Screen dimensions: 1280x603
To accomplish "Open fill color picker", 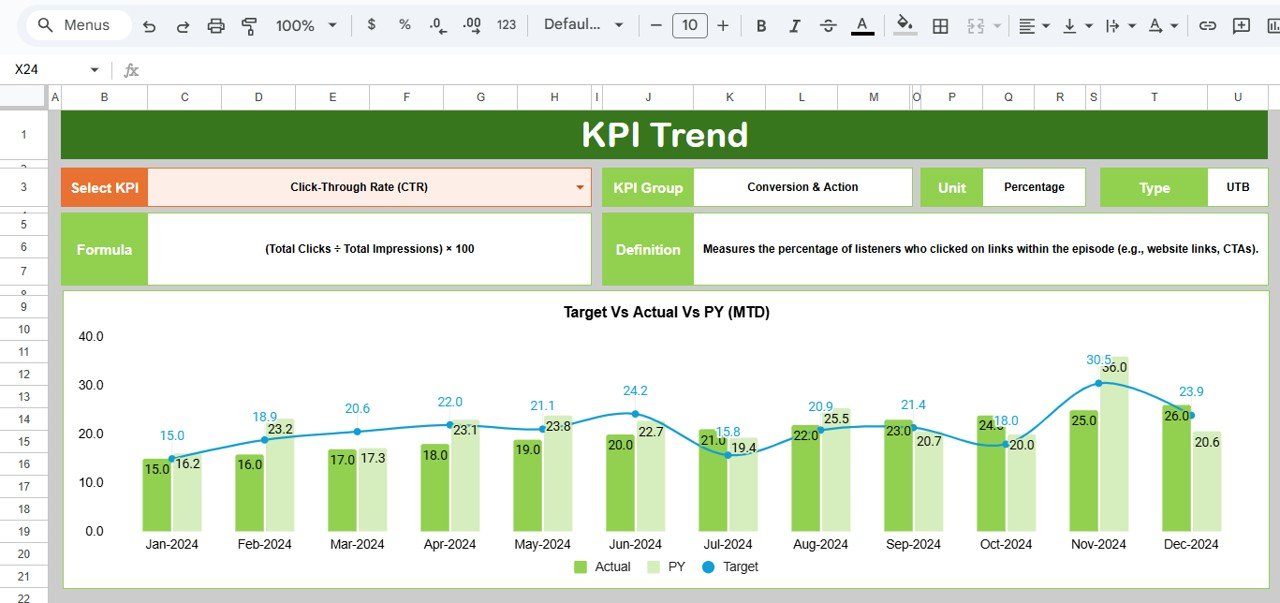I will [903, 25].
